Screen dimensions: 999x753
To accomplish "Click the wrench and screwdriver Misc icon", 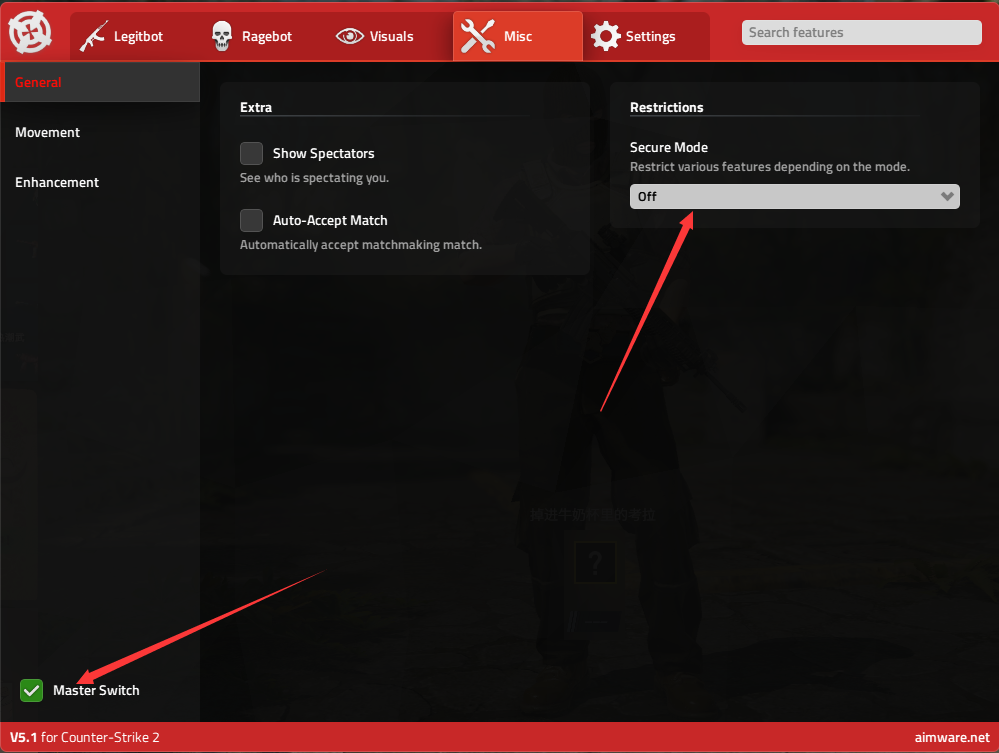I will (478, 36).
